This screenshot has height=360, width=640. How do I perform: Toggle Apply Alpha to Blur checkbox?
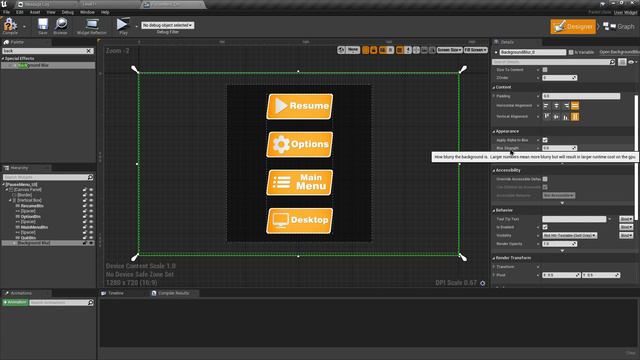coord(545,140)
